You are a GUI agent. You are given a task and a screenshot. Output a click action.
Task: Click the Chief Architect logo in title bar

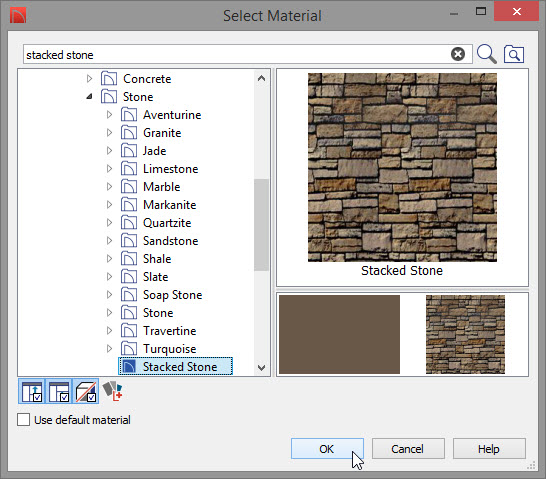(18, 16)
